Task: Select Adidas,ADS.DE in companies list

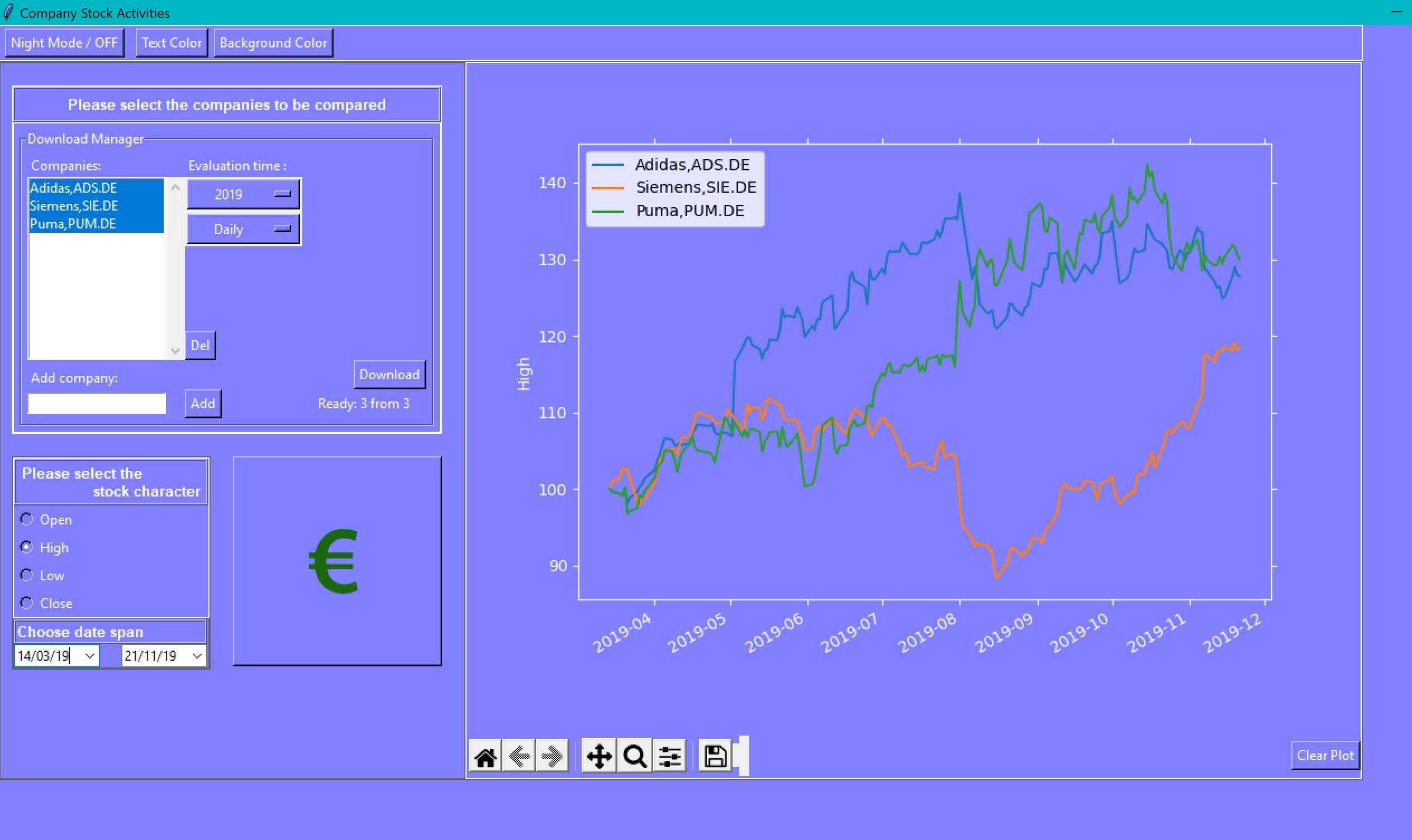Action: click(x=96, y=188)
